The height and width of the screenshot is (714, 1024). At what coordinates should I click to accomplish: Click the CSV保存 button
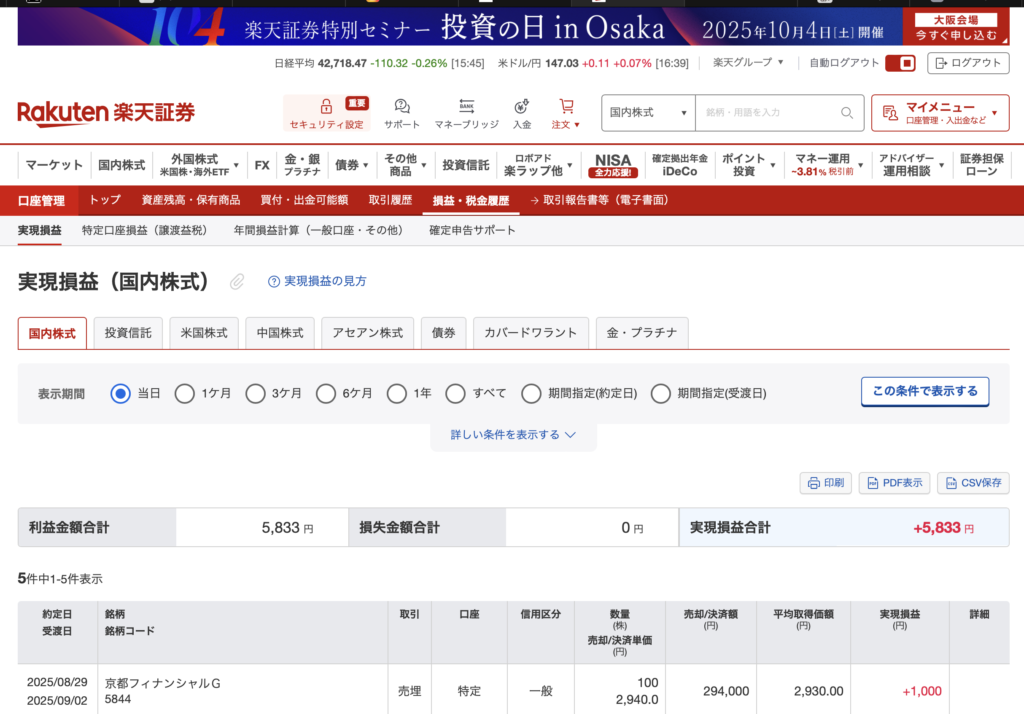[973, 483]
